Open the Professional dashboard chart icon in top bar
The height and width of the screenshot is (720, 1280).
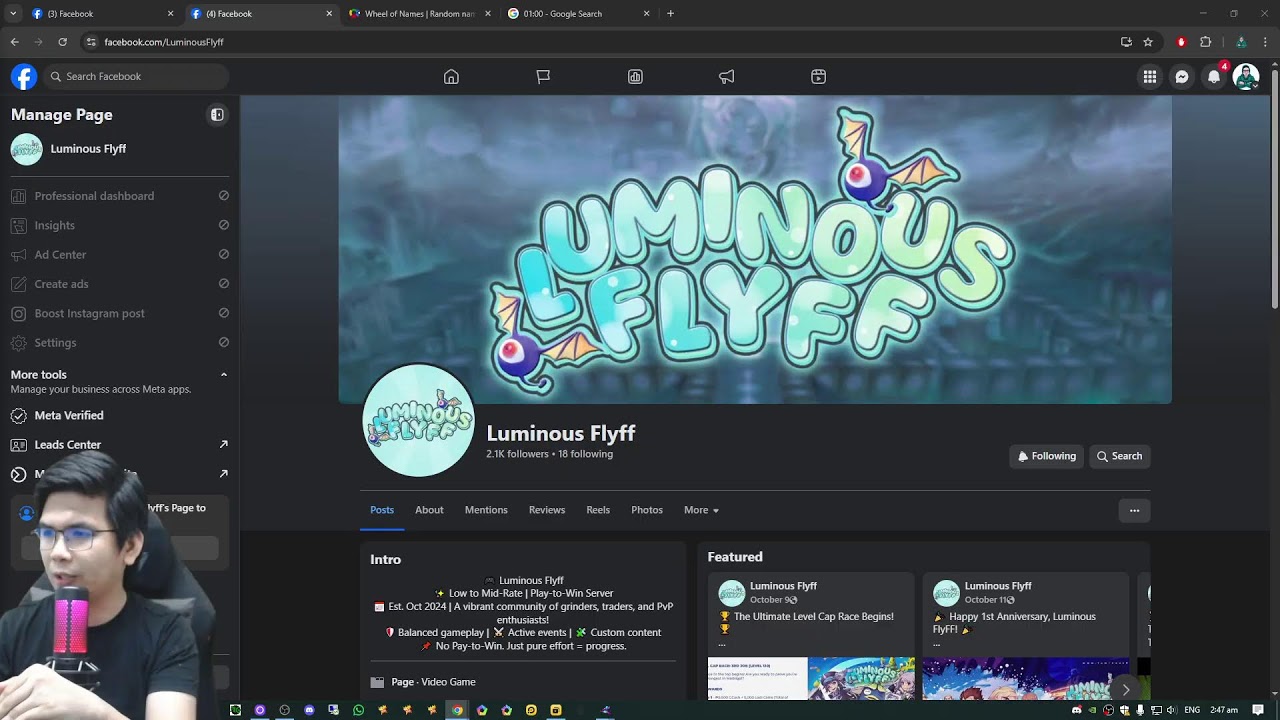click(x=635, y=77)
